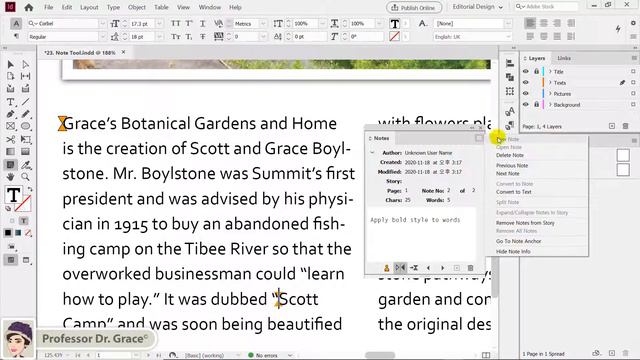Open Editorial Design workspace dropdown
640x360 pixels.
pyautogui.click(x=478, y=7)
